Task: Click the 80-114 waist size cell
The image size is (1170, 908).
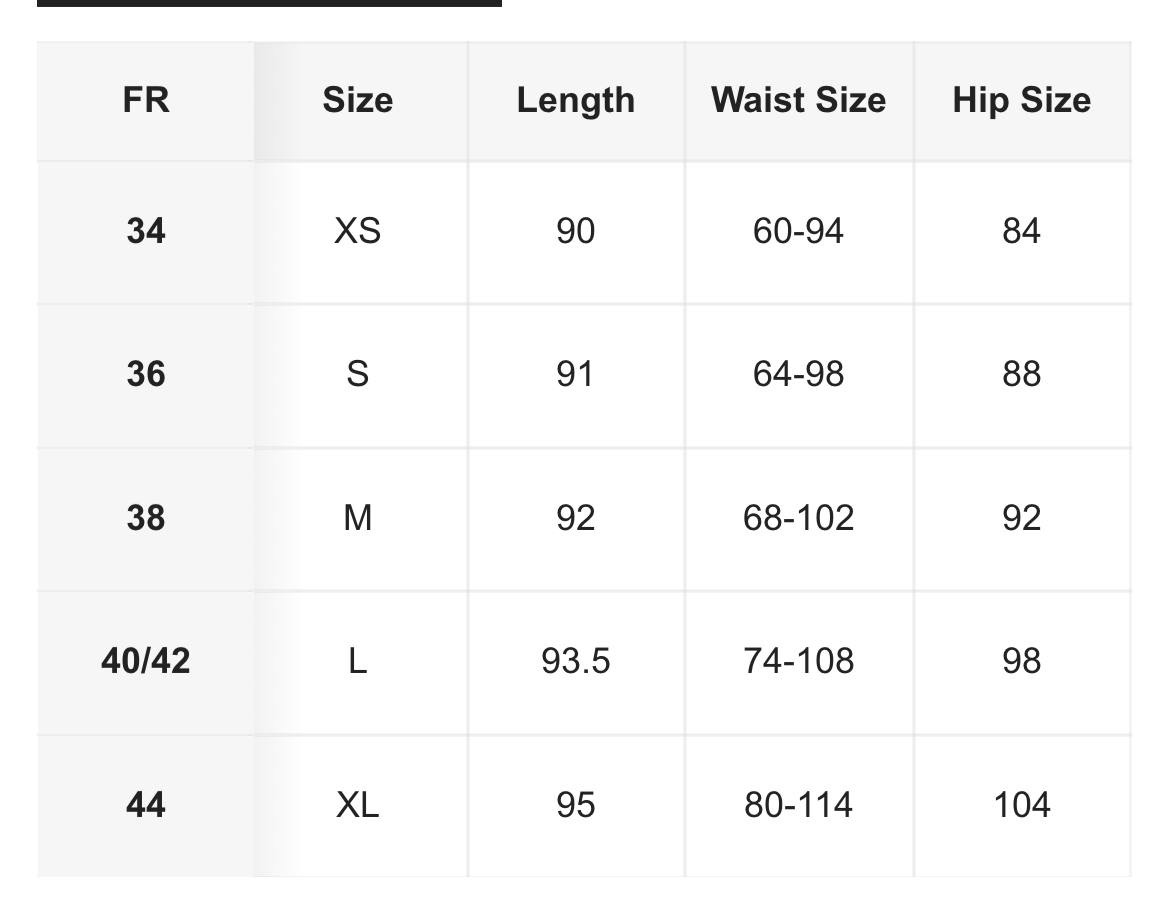Action: pyautogui.click(x=798, y=806)
